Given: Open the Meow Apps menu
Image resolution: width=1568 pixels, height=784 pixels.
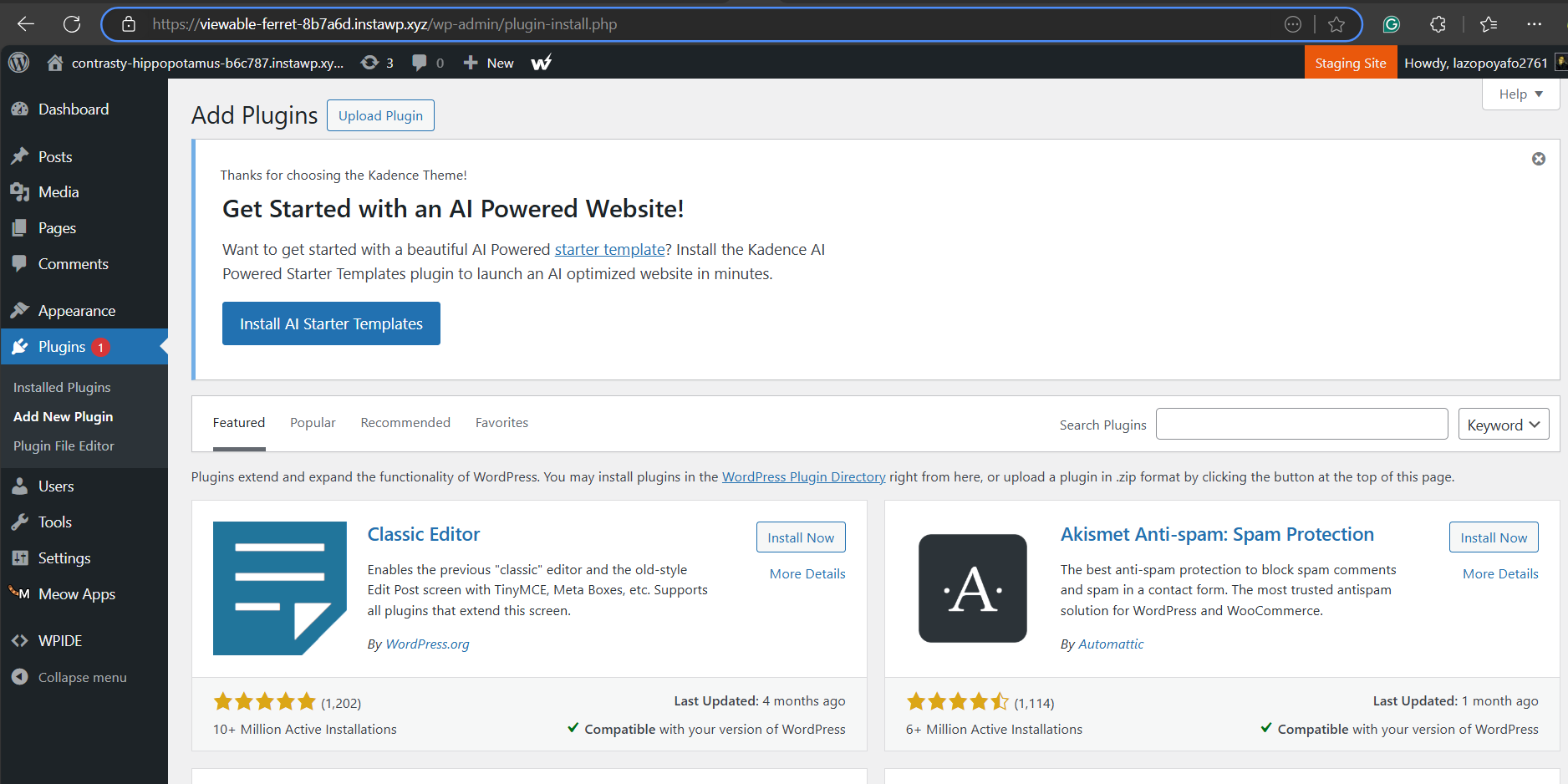Looking at the screenshot, I should click(x=84, y=594).
